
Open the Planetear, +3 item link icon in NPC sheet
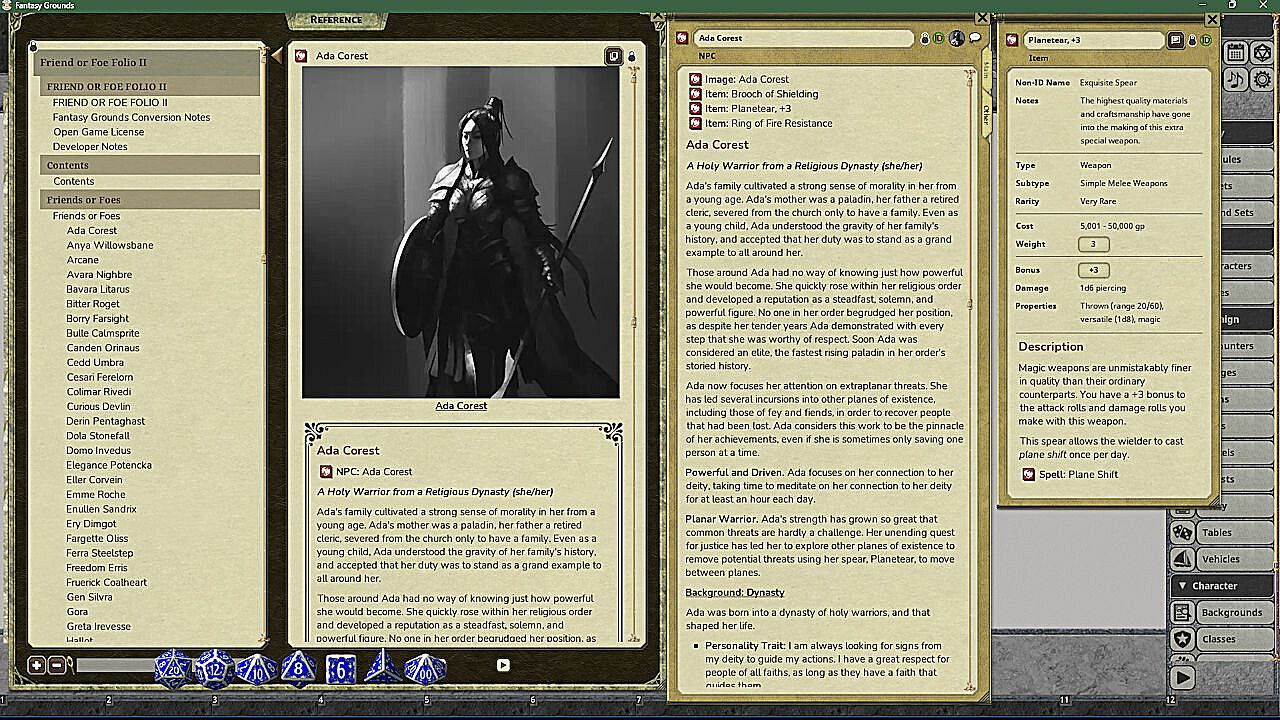pyautogui.click(x=695, y=109)
